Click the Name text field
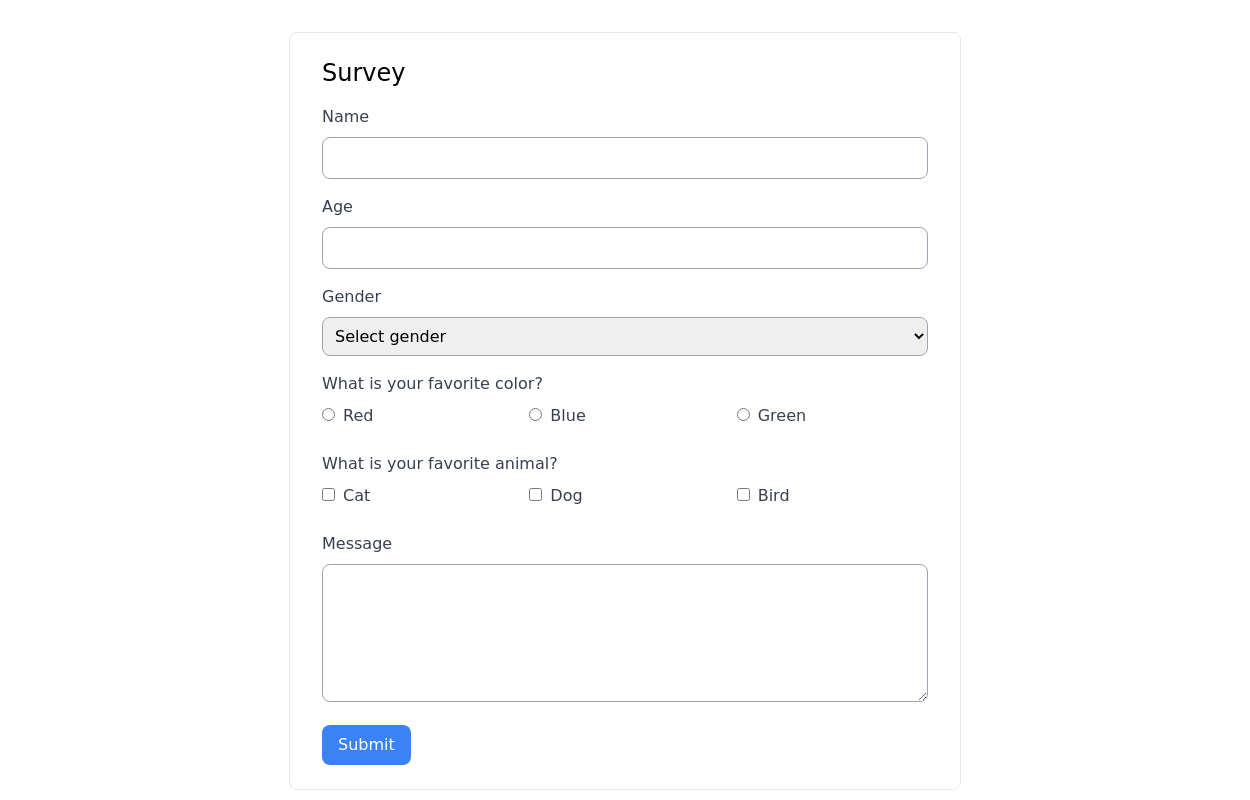Viewport: 1250px width, 800px height. click(x=624, y=158)
